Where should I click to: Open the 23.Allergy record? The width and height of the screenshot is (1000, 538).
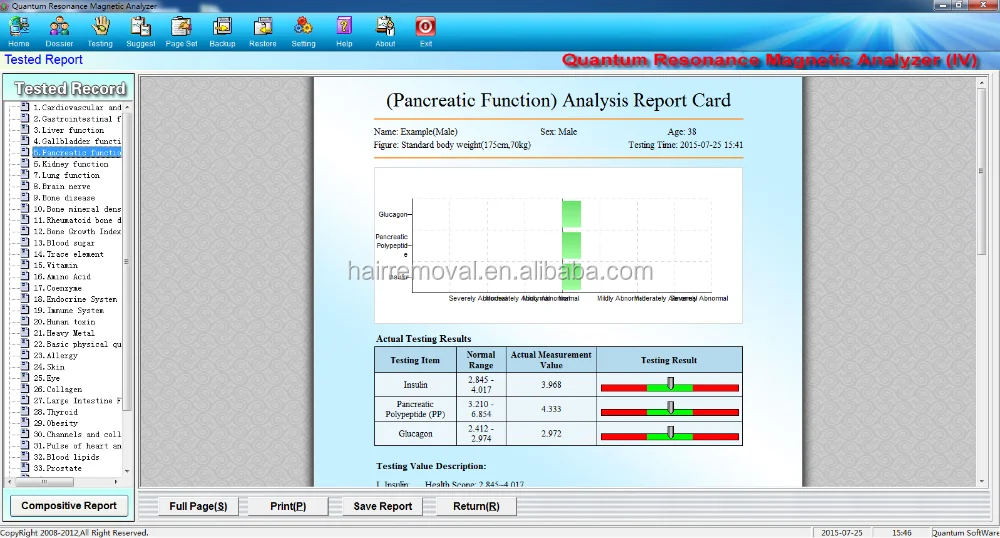click(x=55, y=356)
